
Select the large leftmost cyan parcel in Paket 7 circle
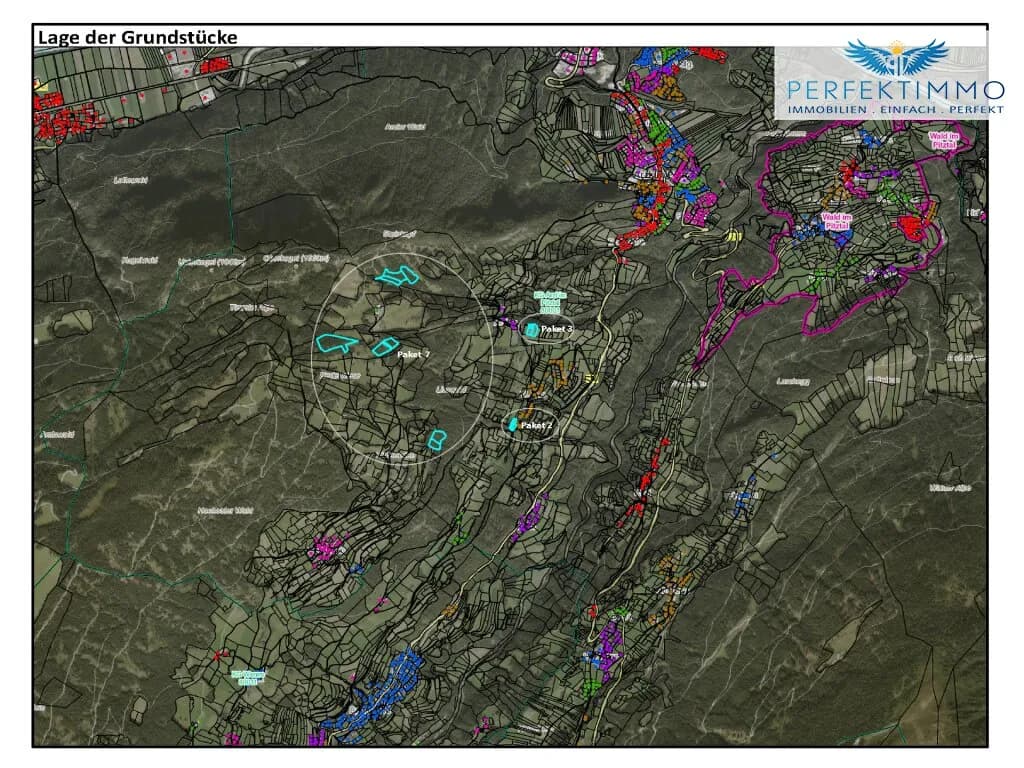337,343
